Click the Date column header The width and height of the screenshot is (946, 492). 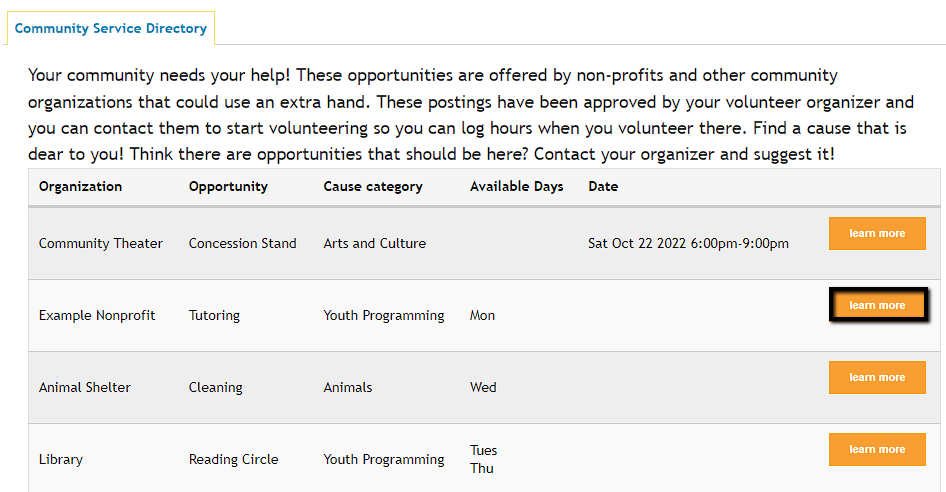(603, 187)
